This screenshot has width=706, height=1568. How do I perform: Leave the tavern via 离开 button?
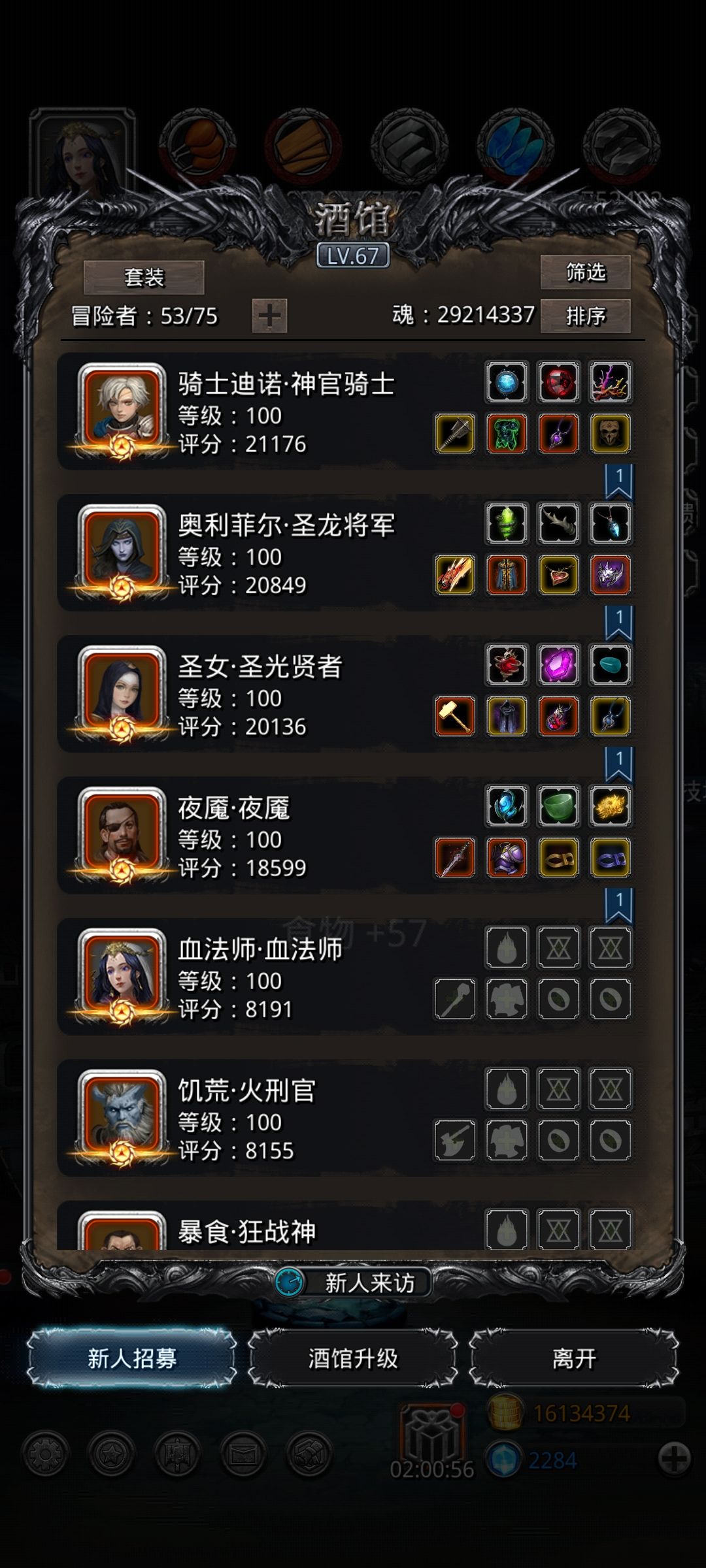[x=574, y=1358]
